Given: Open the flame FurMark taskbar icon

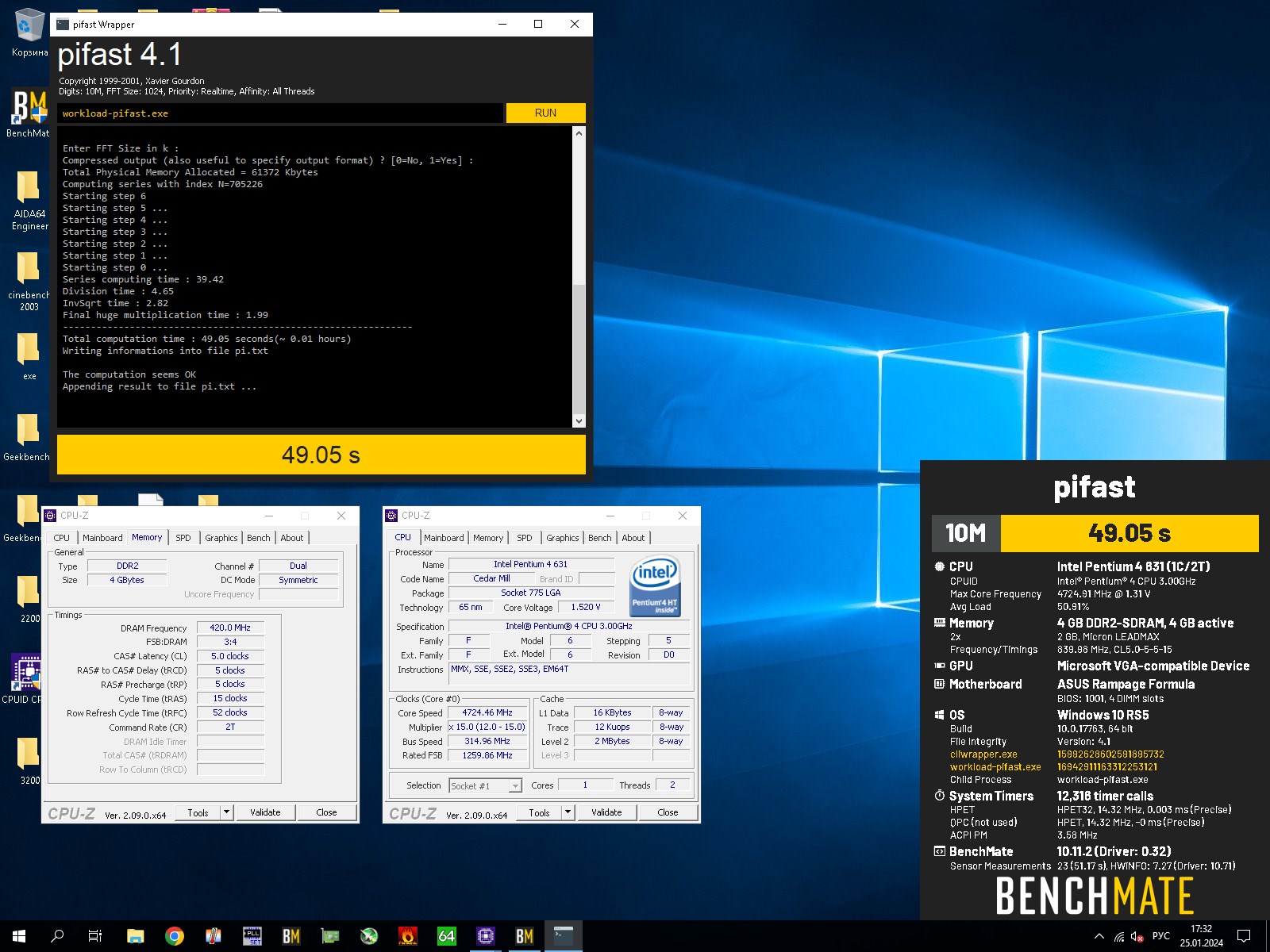Looking at the screenshot, I should pos(408,936).
